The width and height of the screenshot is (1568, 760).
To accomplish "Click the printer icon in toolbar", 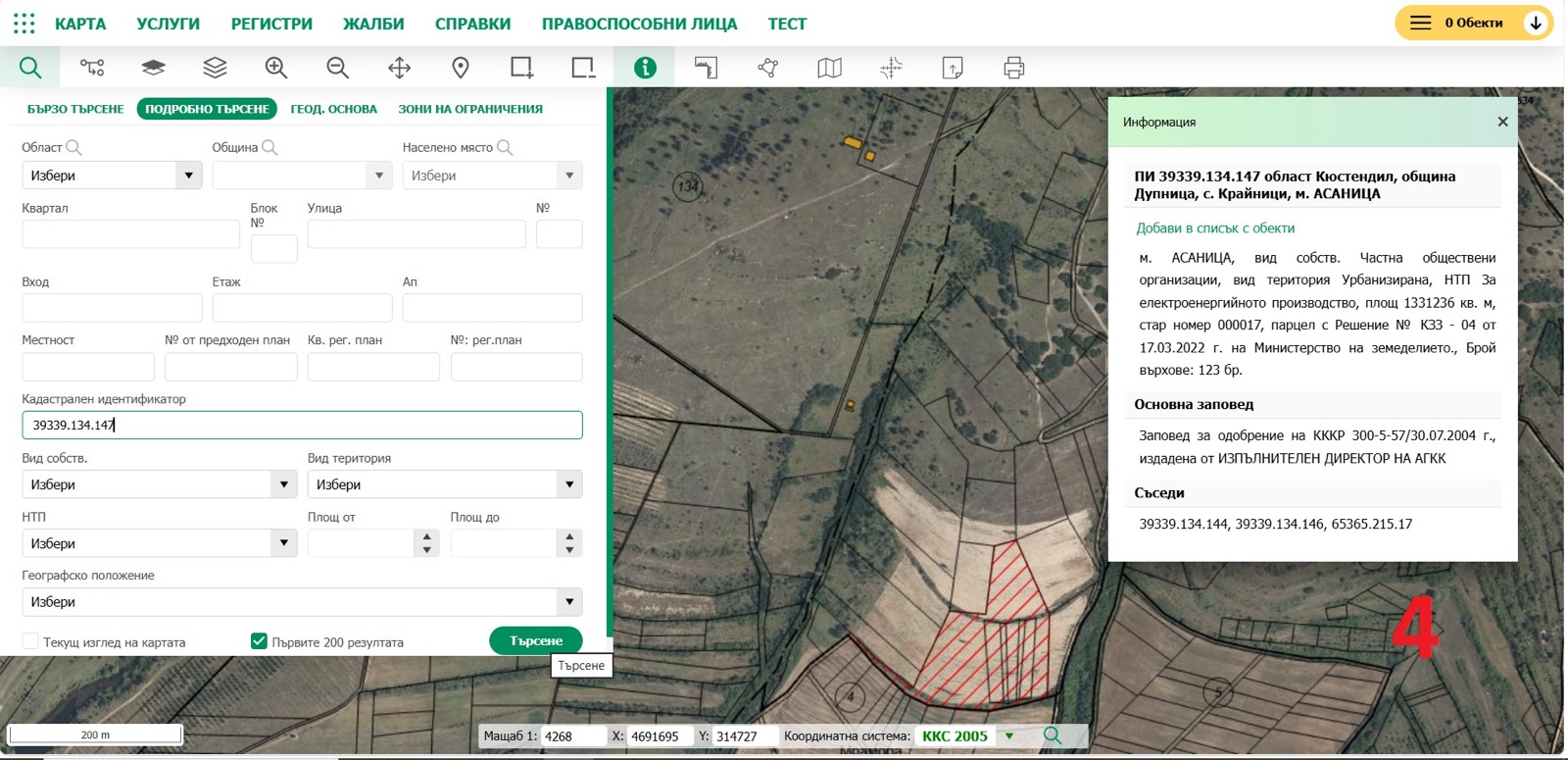I will pos(1014,68).
